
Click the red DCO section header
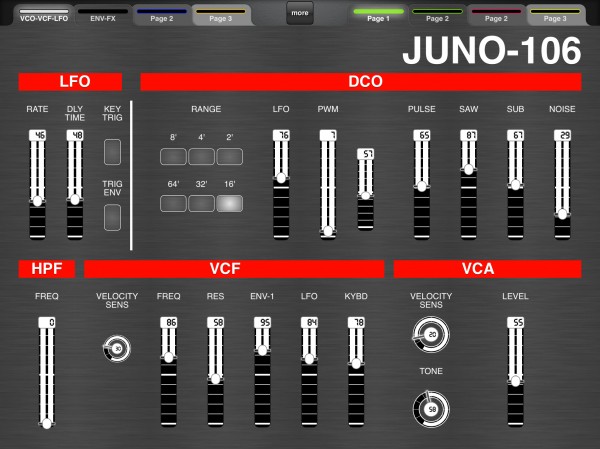[361, 82]
